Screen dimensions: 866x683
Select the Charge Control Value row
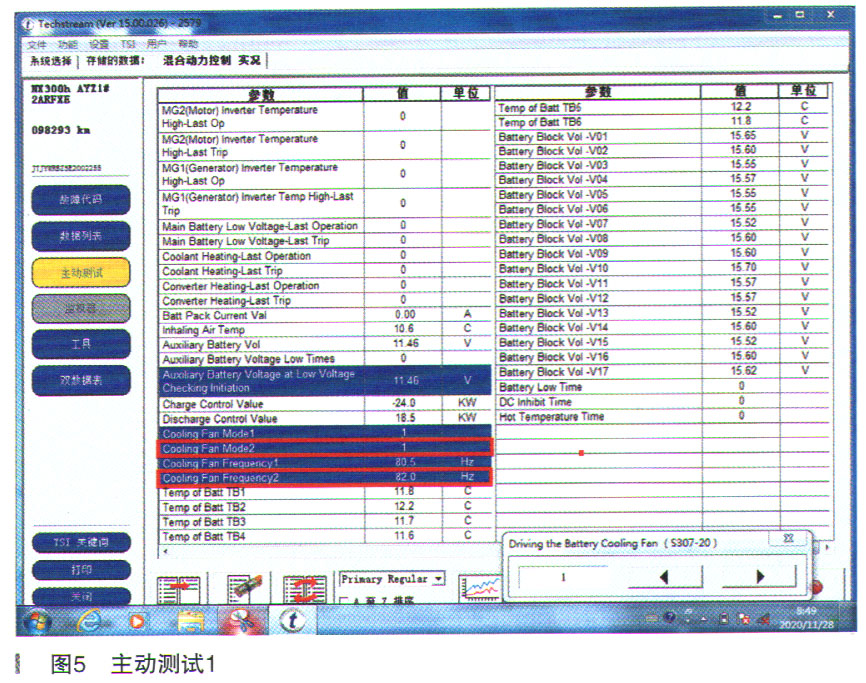pyautogui.click(x=325, y=404)
